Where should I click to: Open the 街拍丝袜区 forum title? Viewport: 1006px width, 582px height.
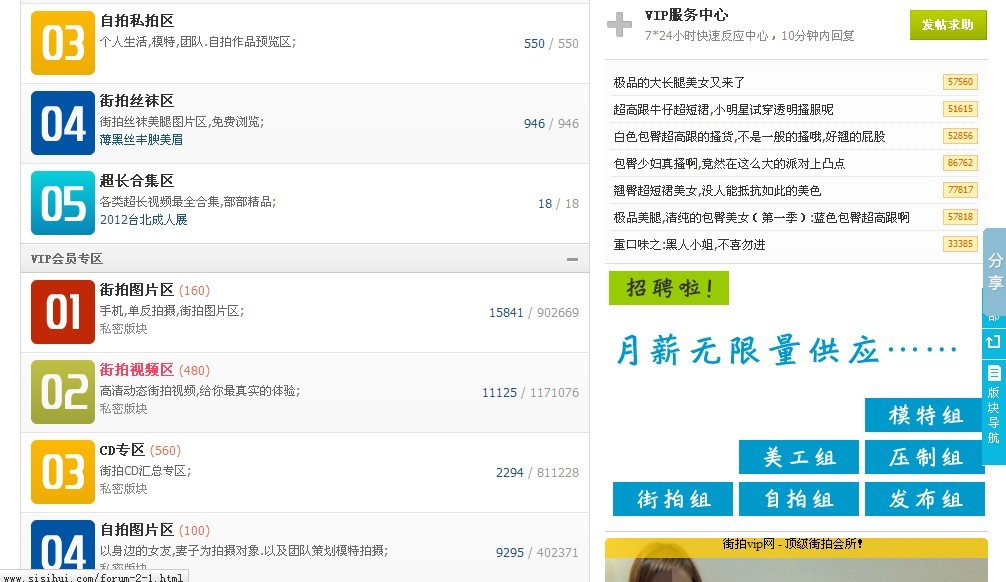pos(137,101)
